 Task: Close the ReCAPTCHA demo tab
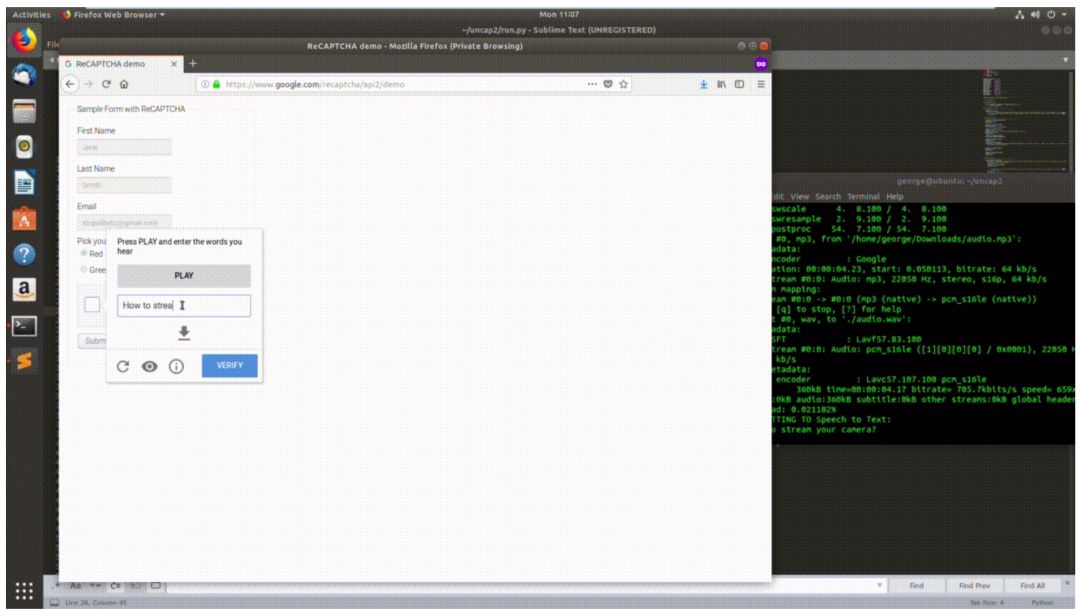pyautogui.click(x=174, y=63)
